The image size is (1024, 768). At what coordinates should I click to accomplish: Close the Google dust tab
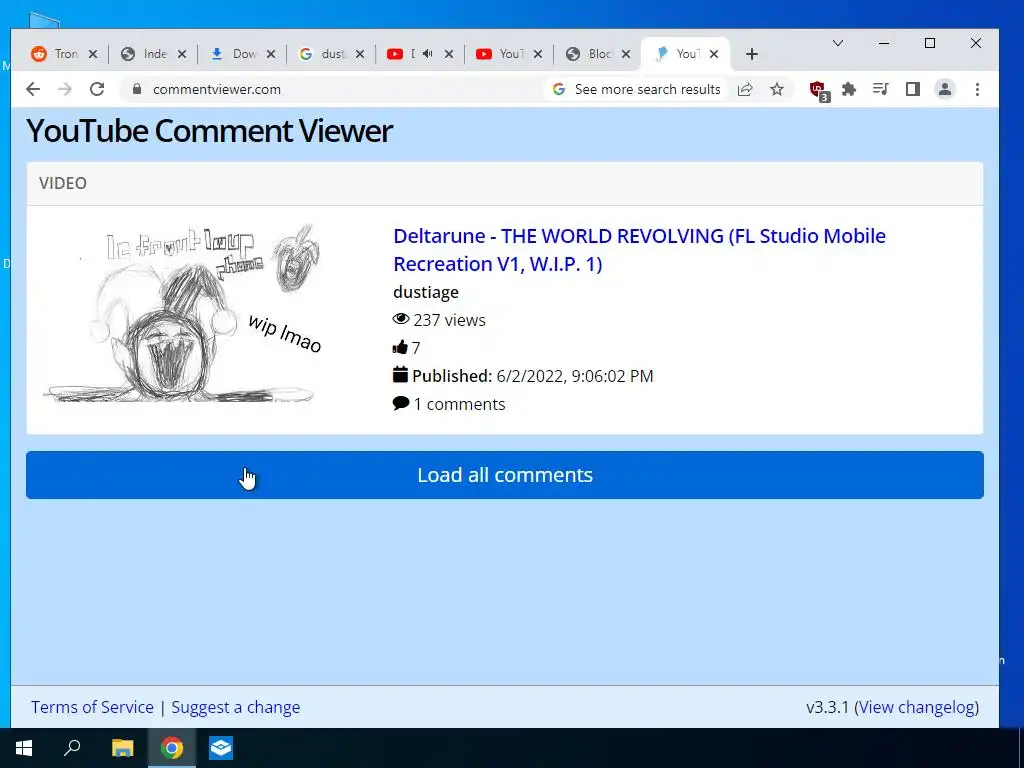(359, 54)
